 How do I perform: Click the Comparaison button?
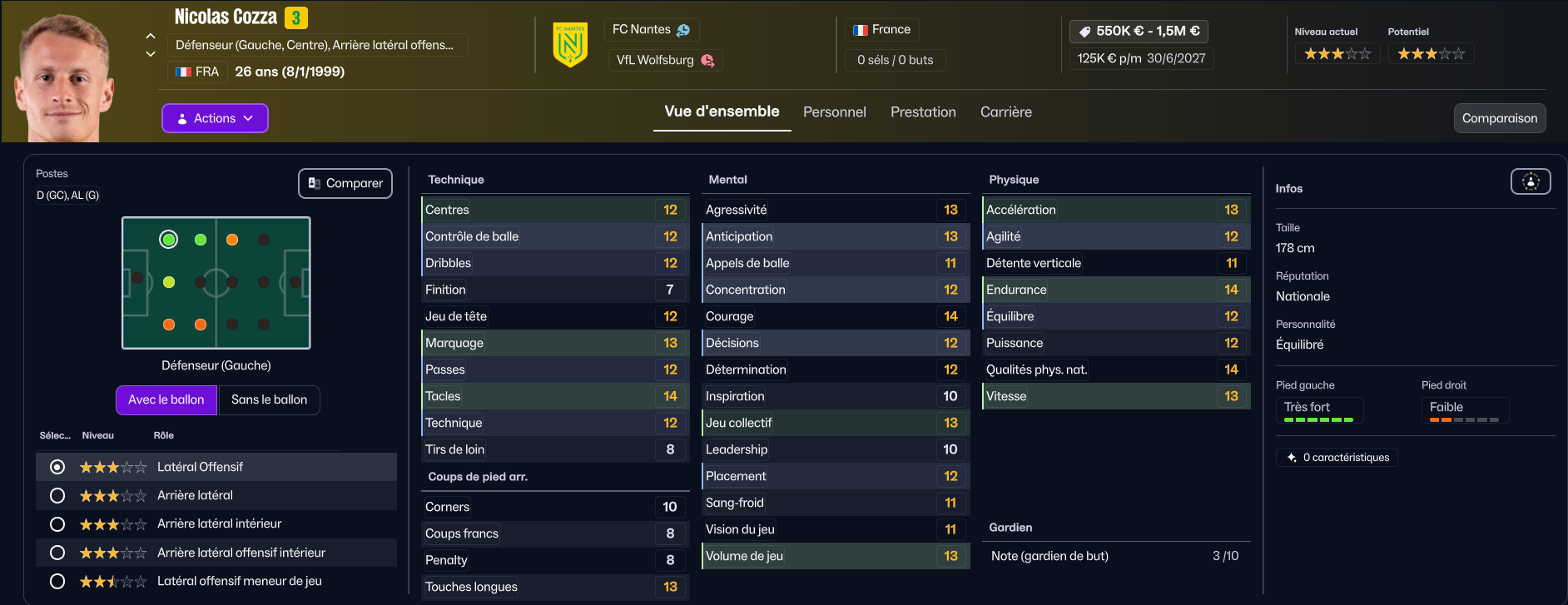click(1499, 118)
